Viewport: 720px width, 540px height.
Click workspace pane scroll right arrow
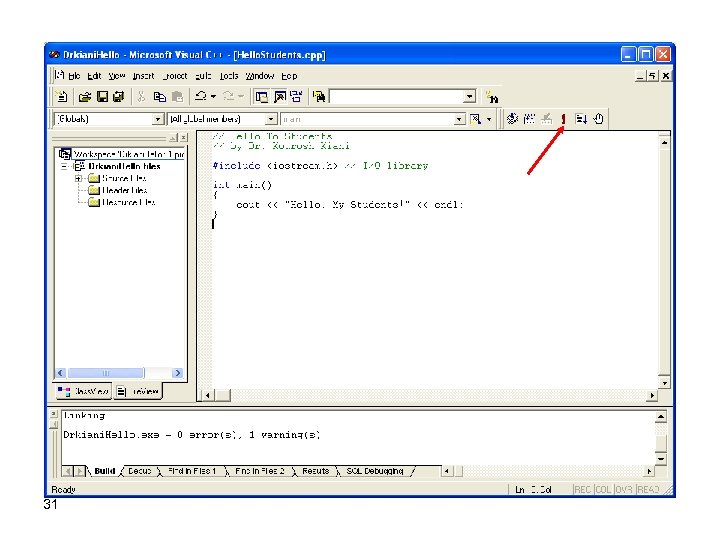tap(178, 373)
